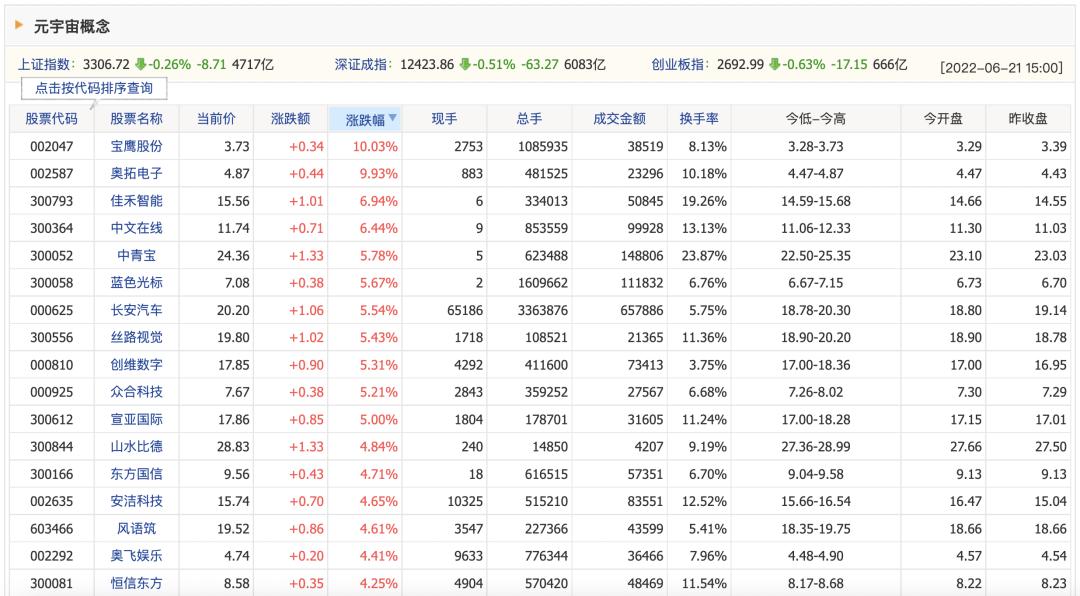Click price range 27.36-28.99
This screenshot has height=596, width=1080.
[816, 446]
